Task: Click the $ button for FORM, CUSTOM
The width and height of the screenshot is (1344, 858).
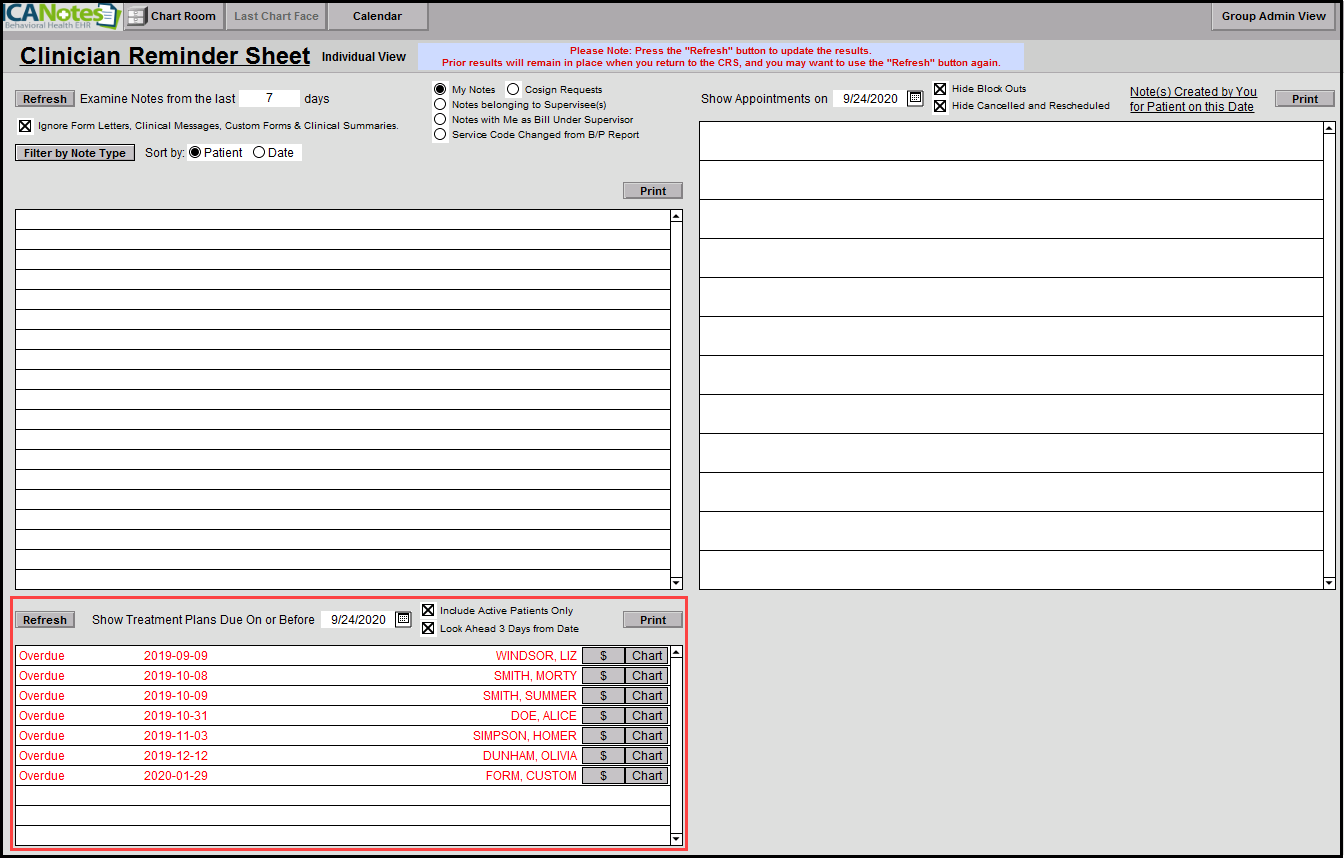Action: pyautogui.click(x=603, y=776)
